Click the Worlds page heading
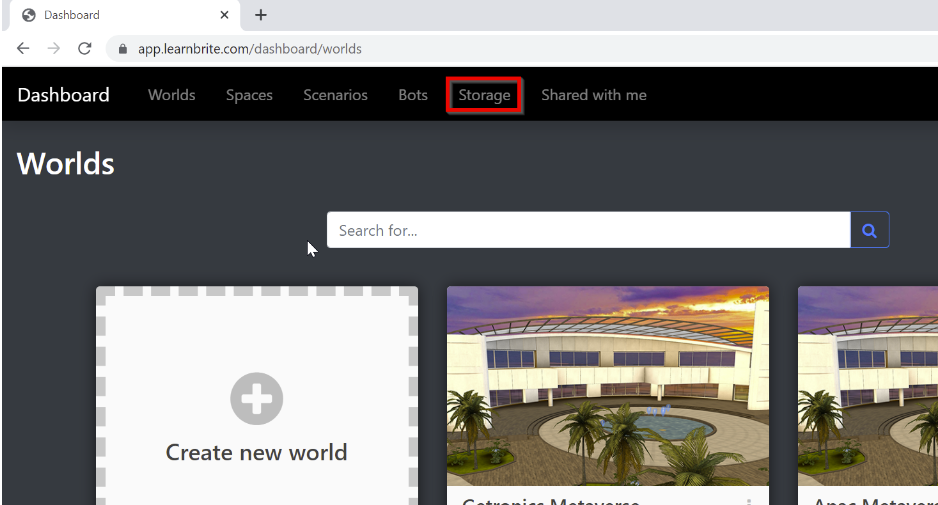This screenshot has width=938, height=505. (x=65, y=163)
